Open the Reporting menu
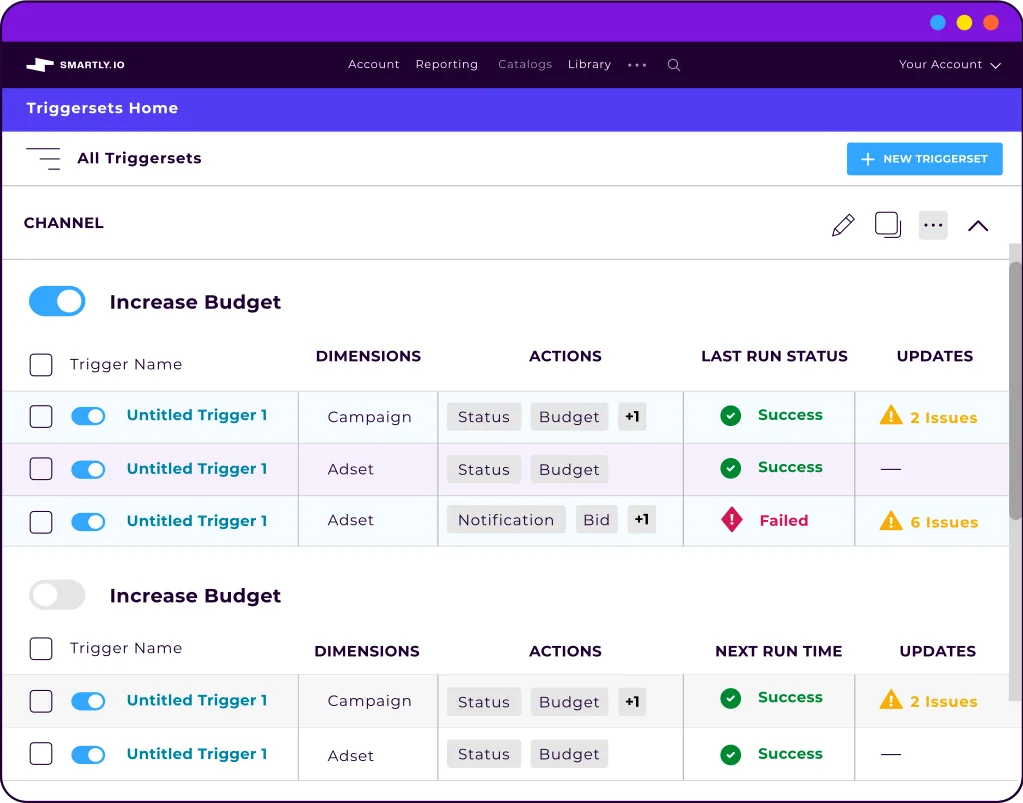1023x803 pixels. click(446, 64)
